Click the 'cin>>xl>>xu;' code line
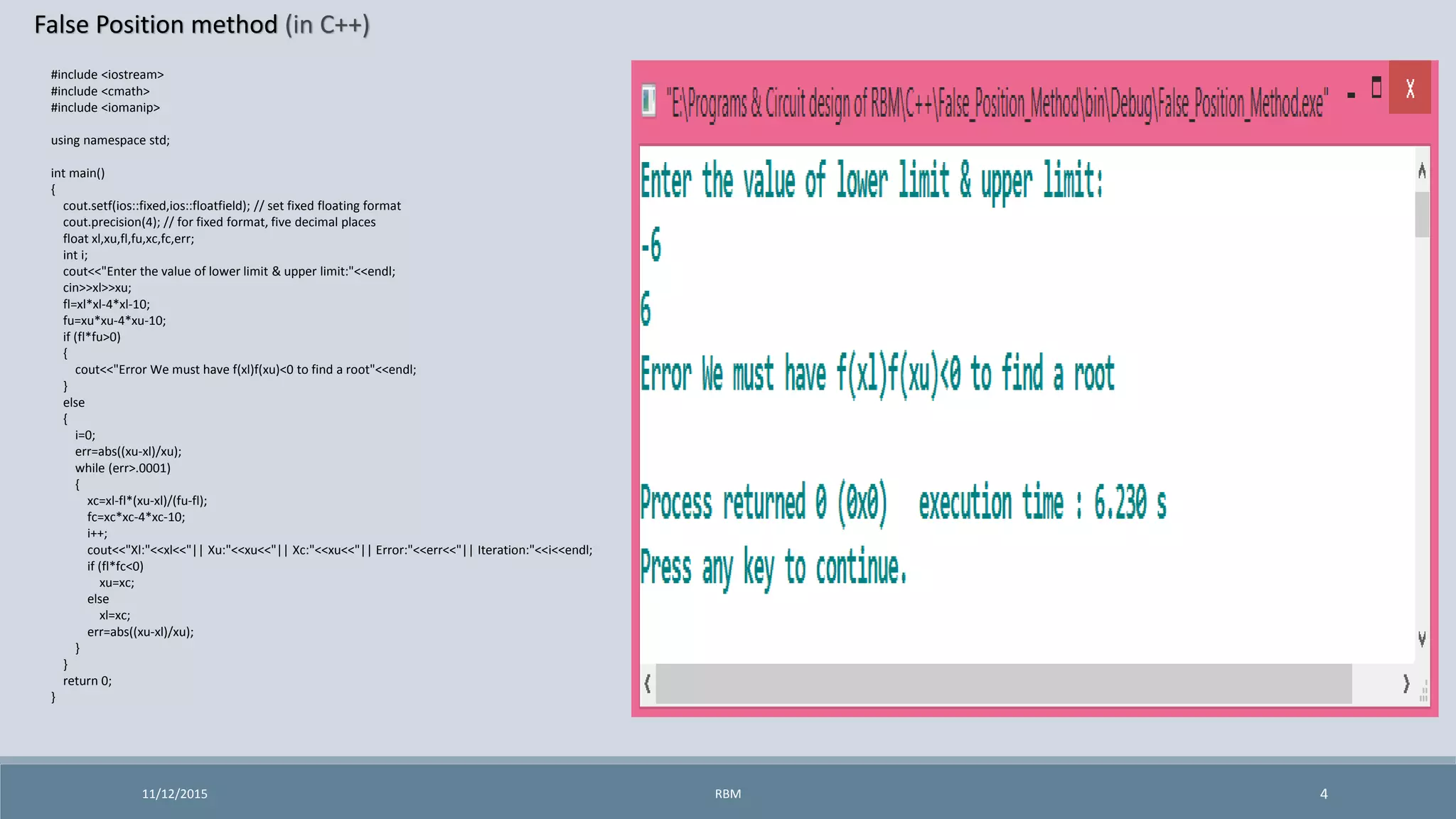1456x819 pixels. coord(97,287)
